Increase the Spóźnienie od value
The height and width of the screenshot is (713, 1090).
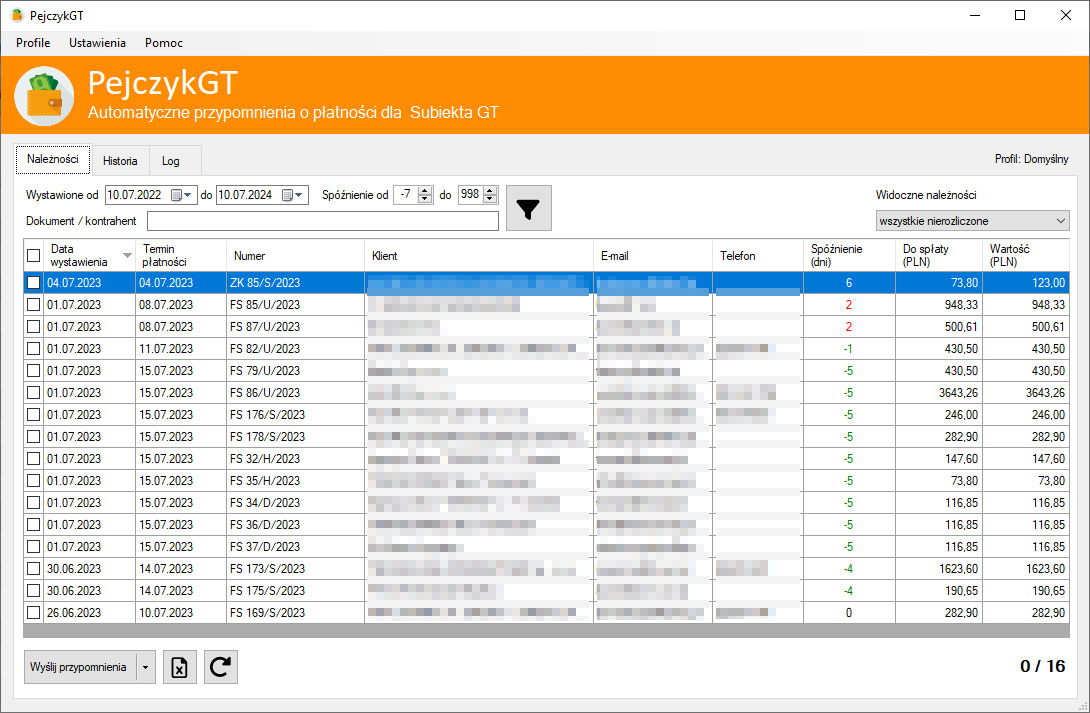pyautogui.click(x=425, y=191)
